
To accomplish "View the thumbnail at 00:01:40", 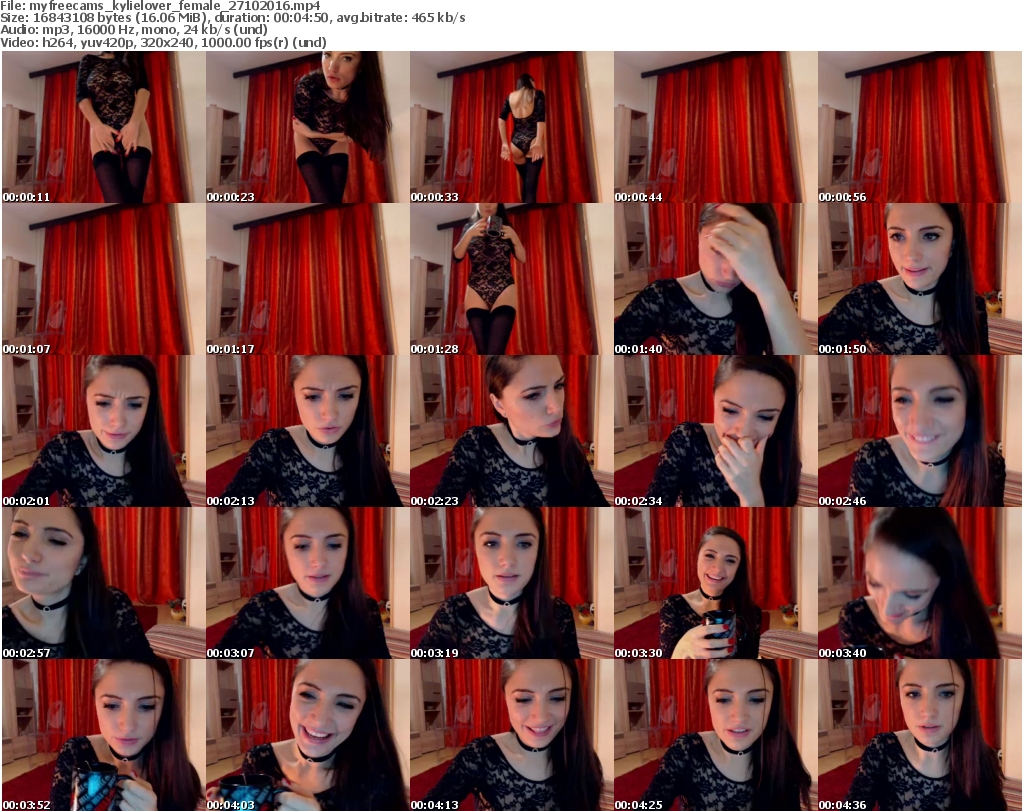I will [x=716, y=279].
